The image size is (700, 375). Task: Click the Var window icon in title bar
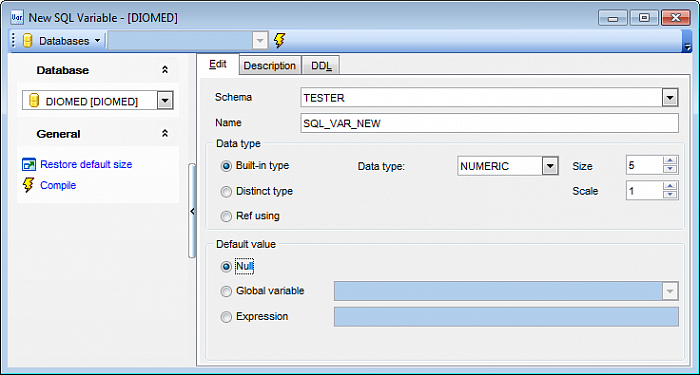pos(17,18)
